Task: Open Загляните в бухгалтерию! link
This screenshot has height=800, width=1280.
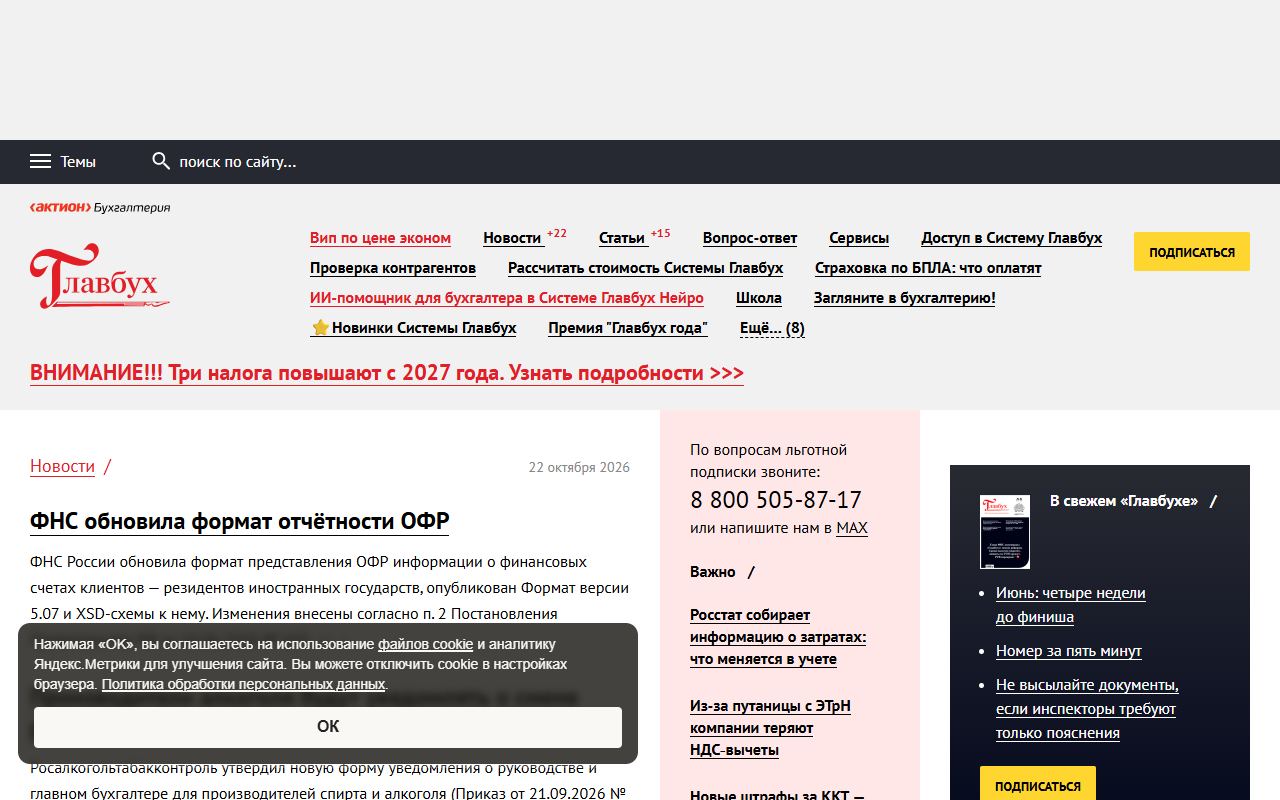Action: coord(905,298)
